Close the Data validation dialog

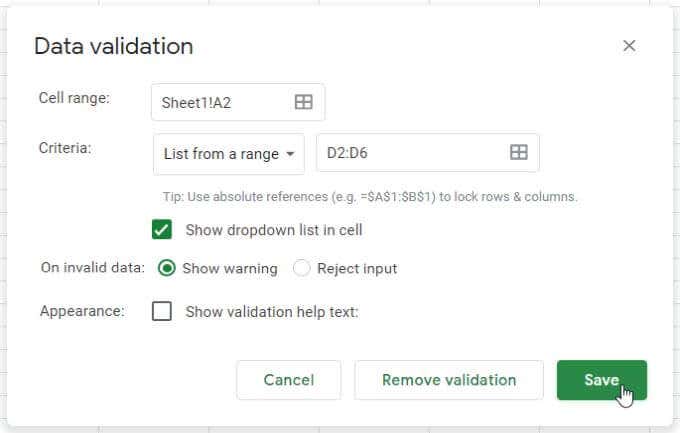pos(629,46)
